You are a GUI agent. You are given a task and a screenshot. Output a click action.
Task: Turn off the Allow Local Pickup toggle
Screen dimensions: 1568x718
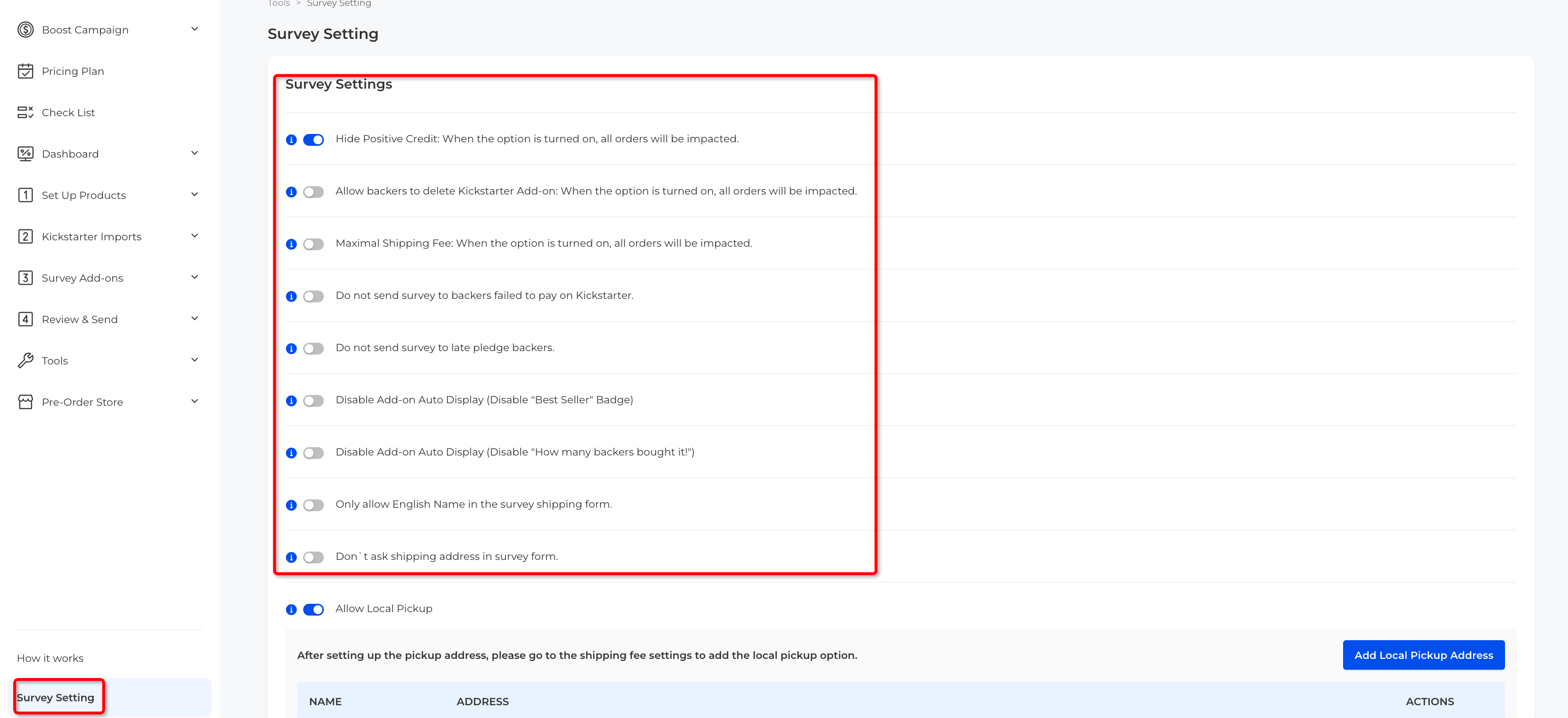pos(314,610)
